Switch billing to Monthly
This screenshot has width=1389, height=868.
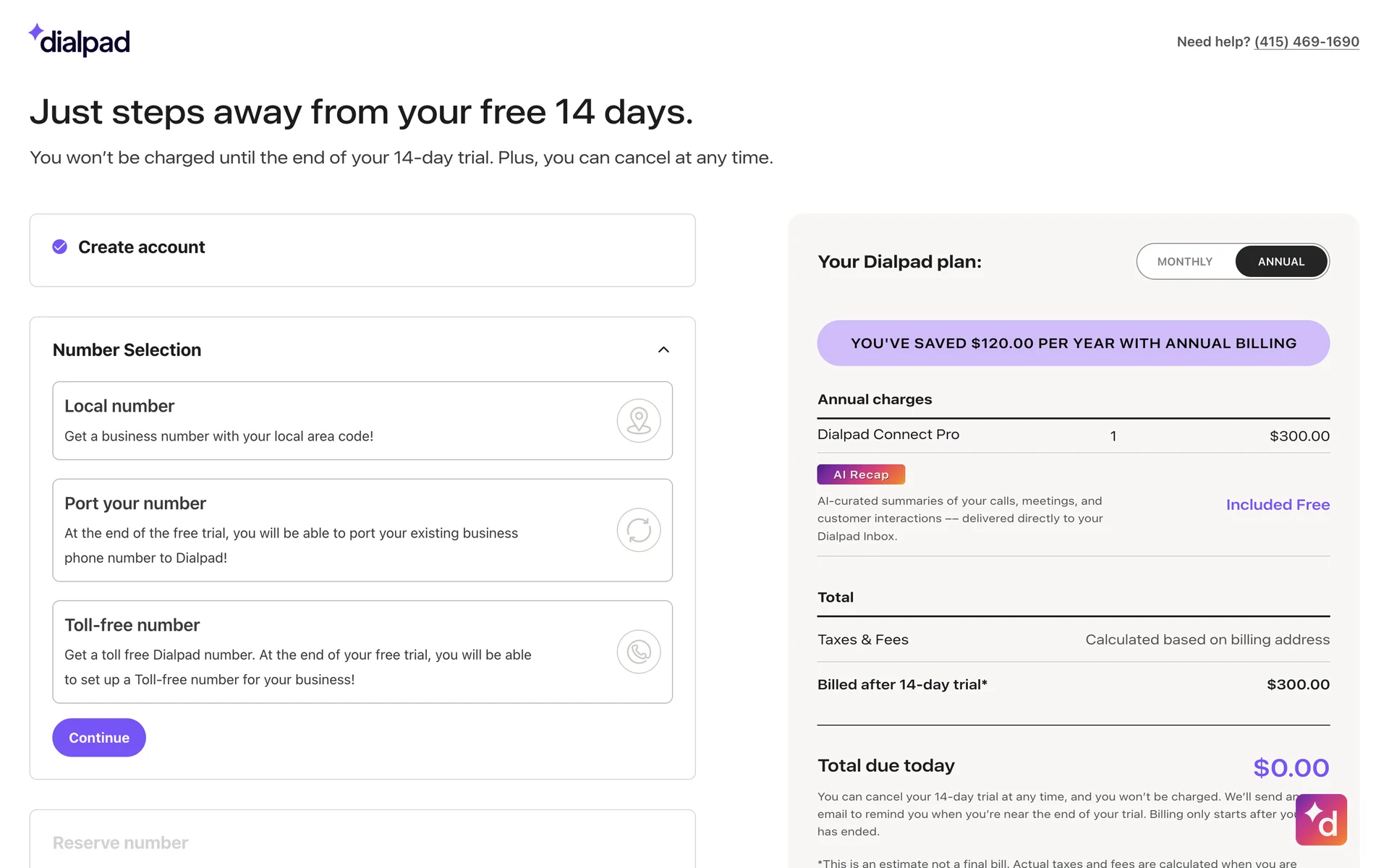[x=1184, y=262]
